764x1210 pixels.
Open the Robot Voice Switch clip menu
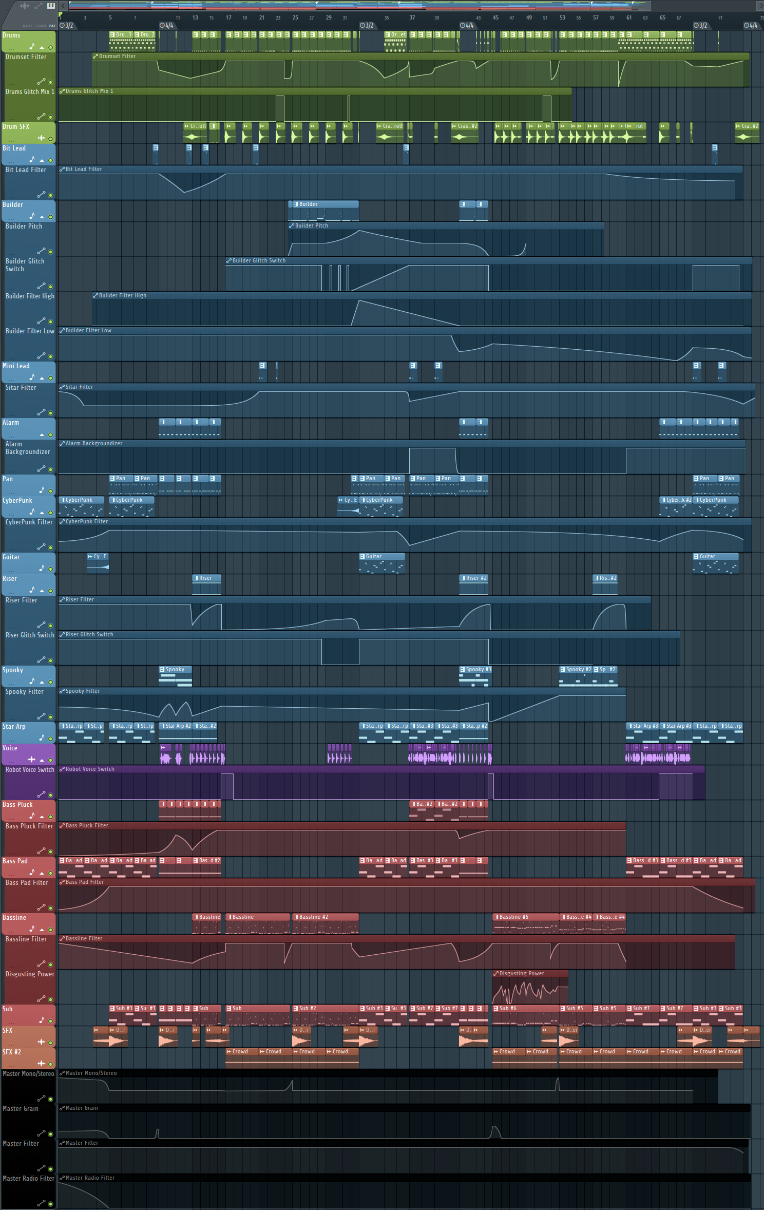(x=62, y=769)
